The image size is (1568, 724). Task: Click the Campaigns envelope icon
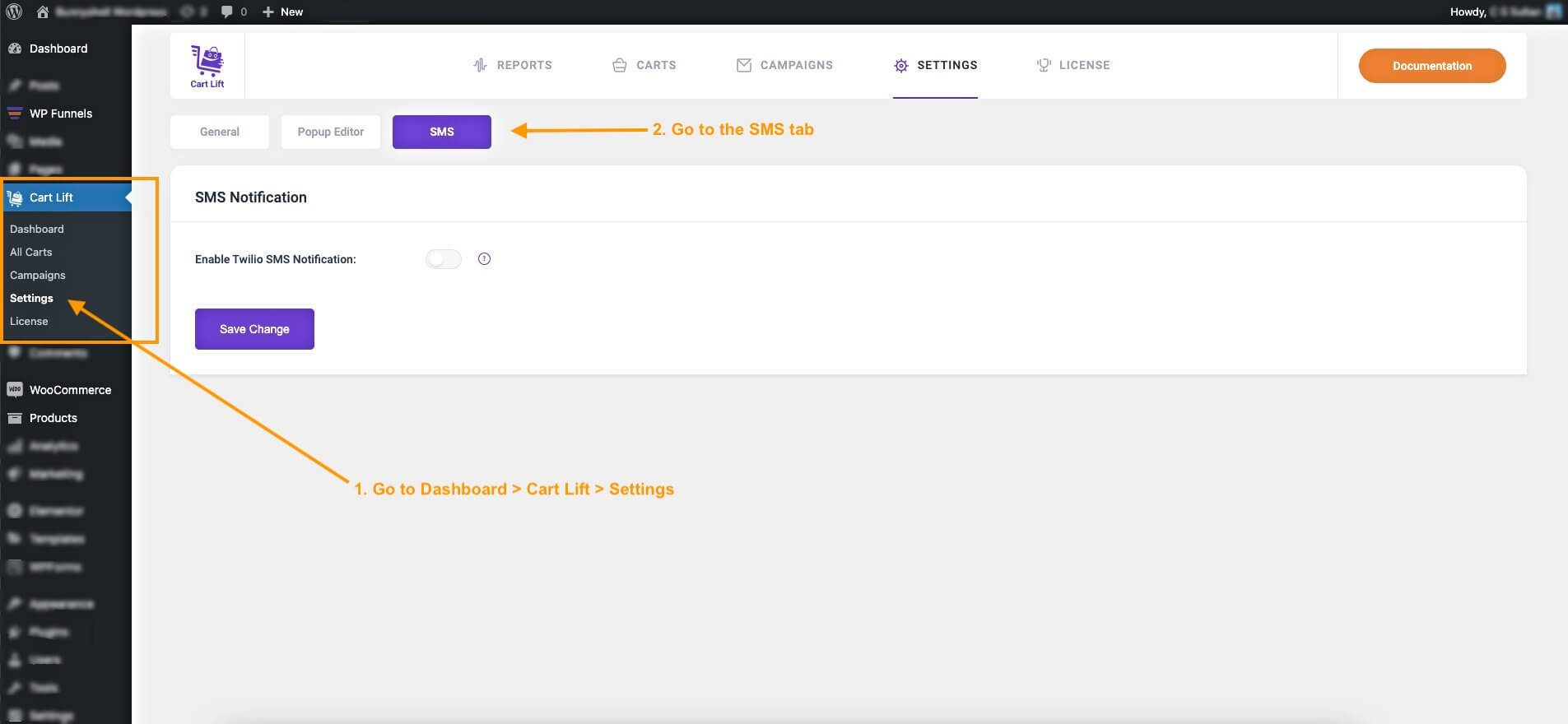click(744, 65)
